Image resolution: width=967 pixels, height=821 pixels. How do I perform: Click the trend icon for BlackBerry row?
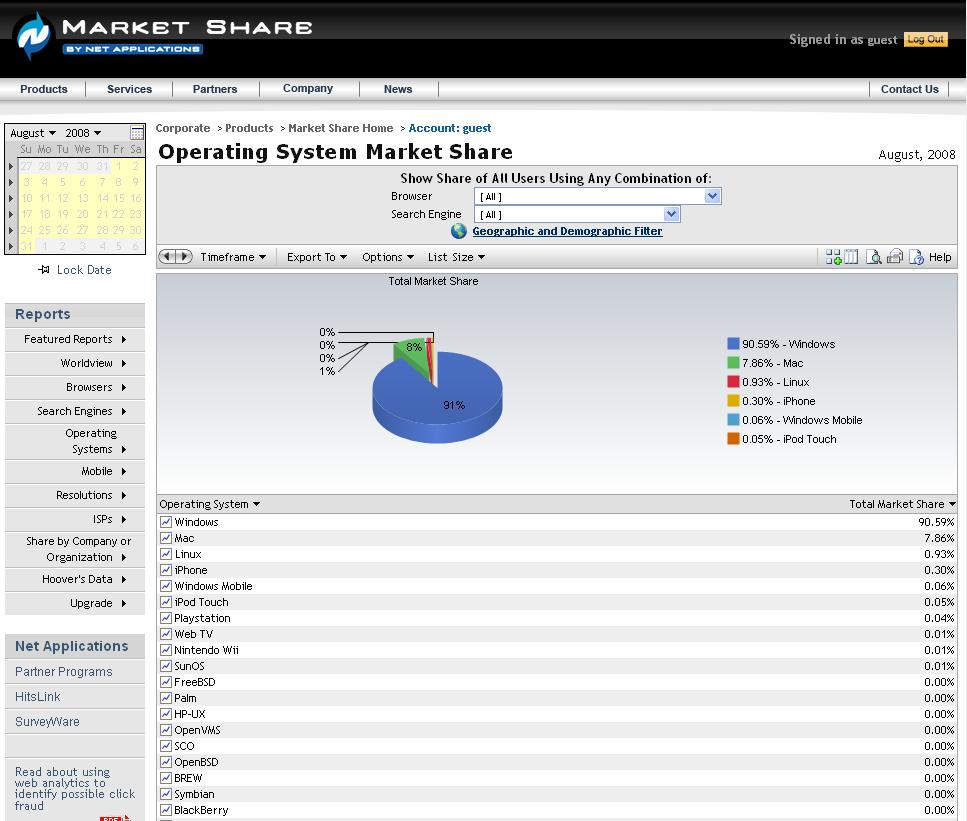(x=166, y=810)
